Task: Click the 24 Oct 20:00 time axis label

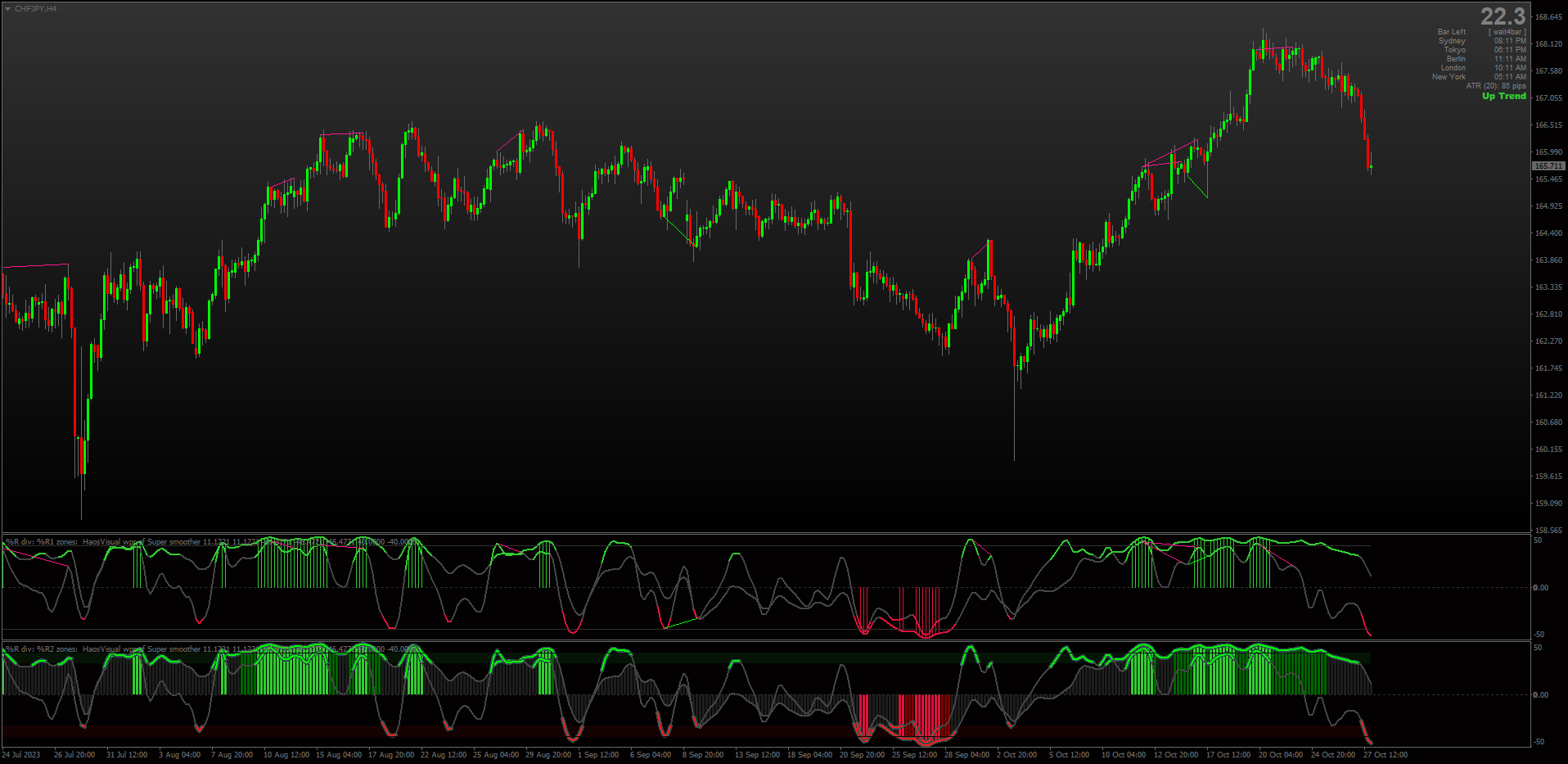Action: [1333, 755]
